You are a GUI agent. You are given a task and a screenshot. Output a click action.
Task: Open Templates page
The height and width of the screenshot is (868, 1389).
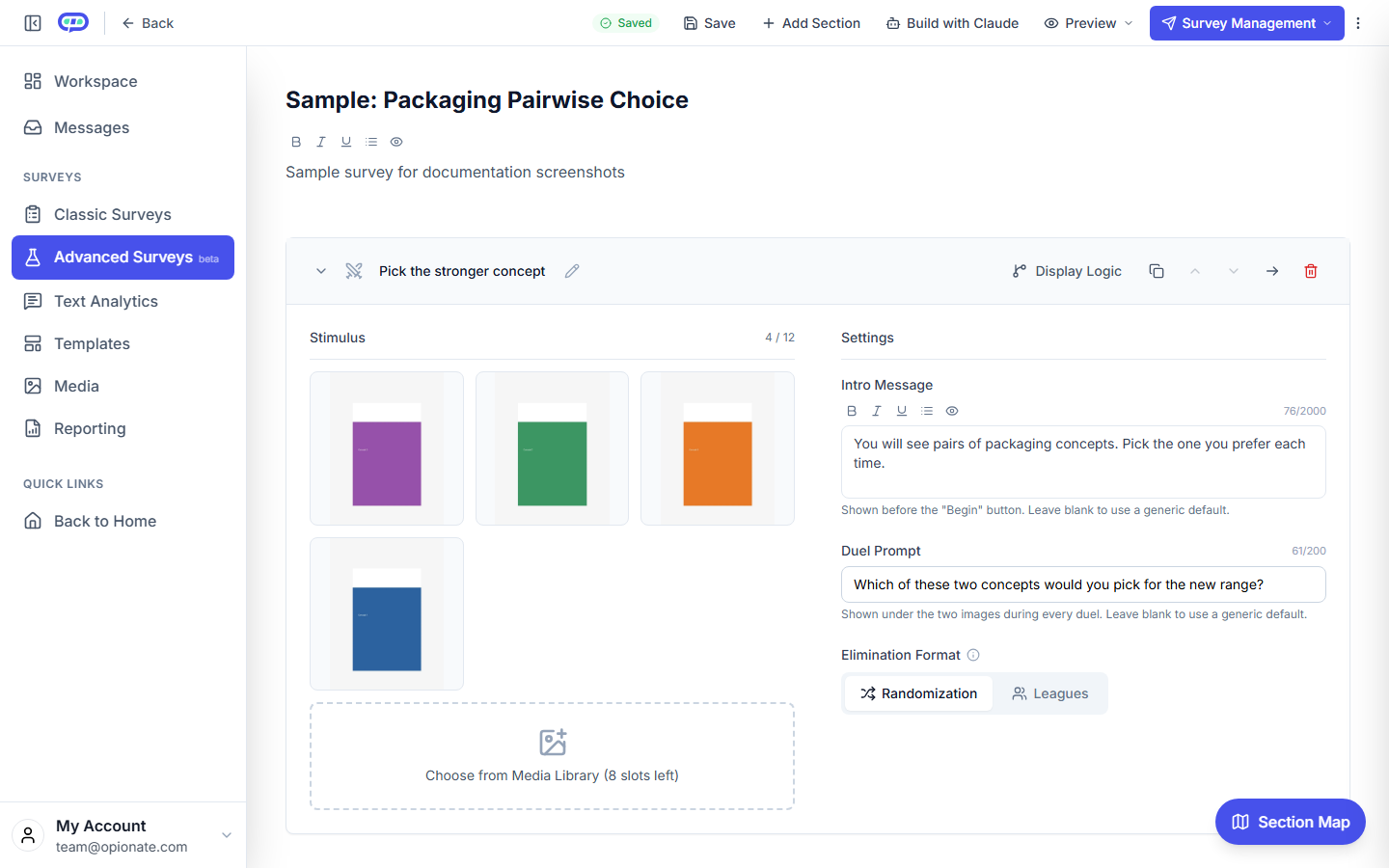coord(123,343)
